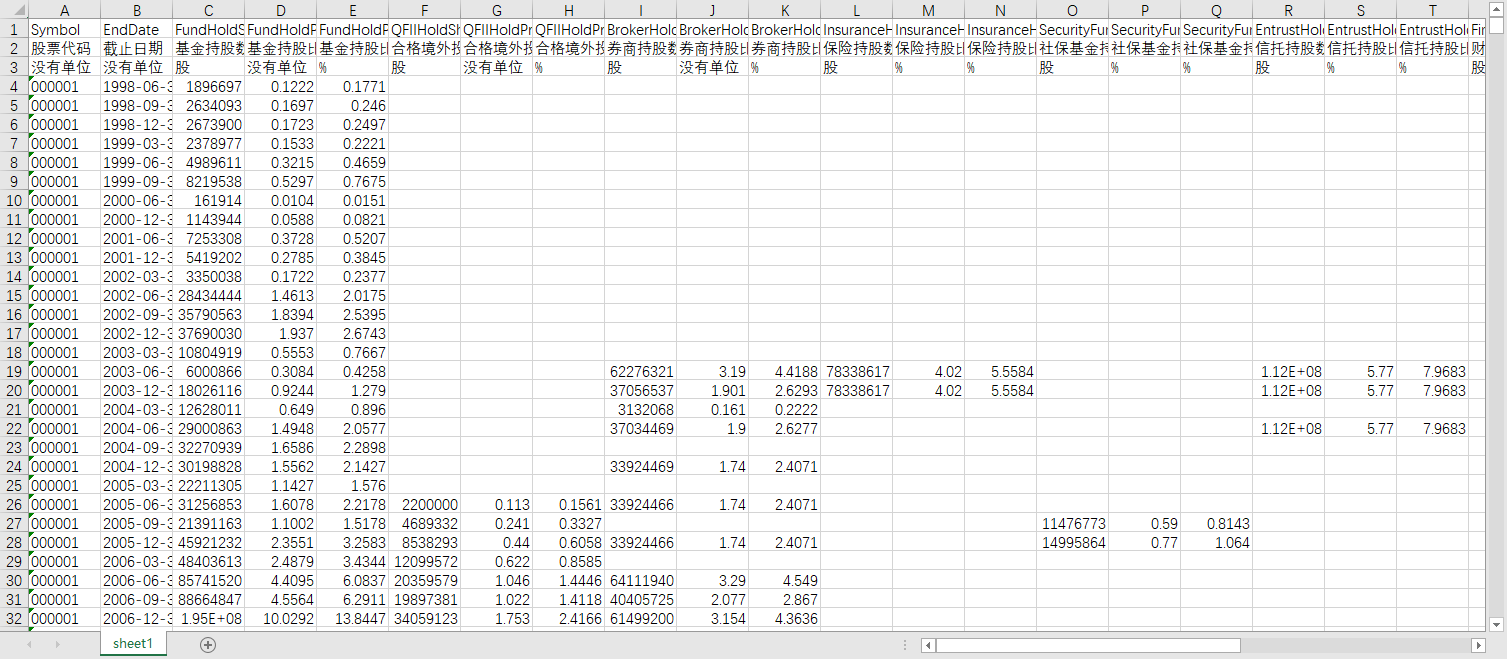This screenshot has height=659, width=1507.
Task: Select cell containing 3132068
Action: (x=641, y=409)
